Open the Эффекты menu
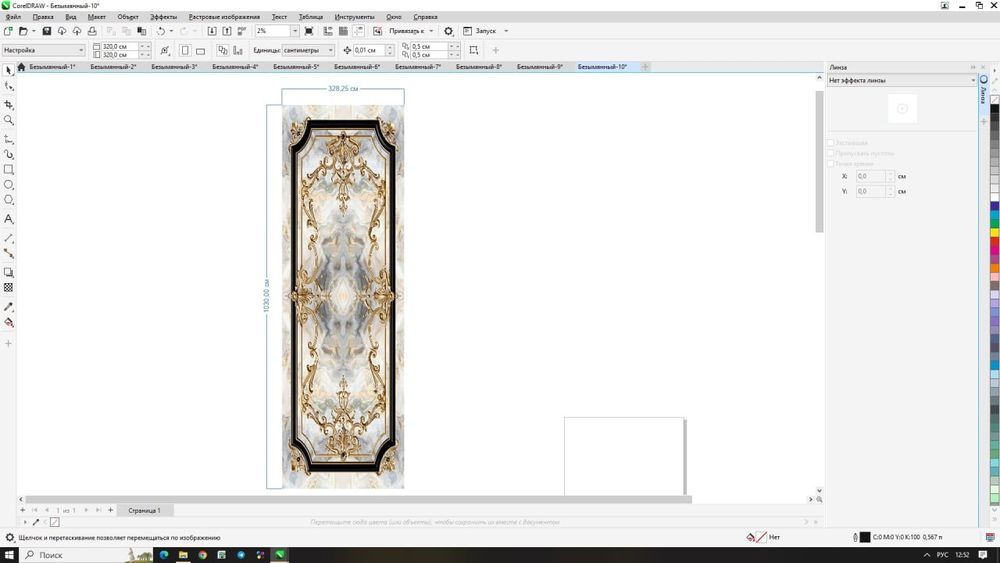Screen dimensions: 1000x563 click(x=163, y=17)
